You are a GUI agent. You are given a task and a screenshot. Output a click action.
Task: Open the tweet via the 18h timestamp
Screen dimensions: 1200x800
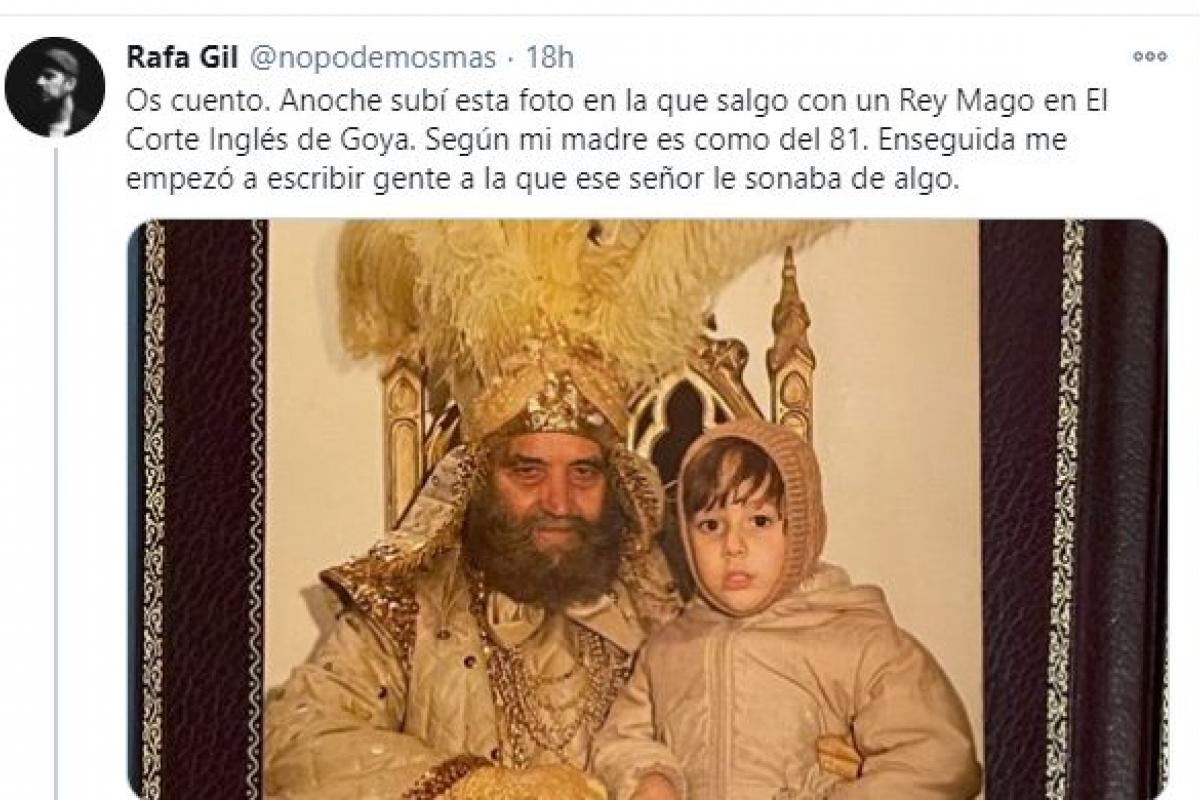click(x=550, y=58)
